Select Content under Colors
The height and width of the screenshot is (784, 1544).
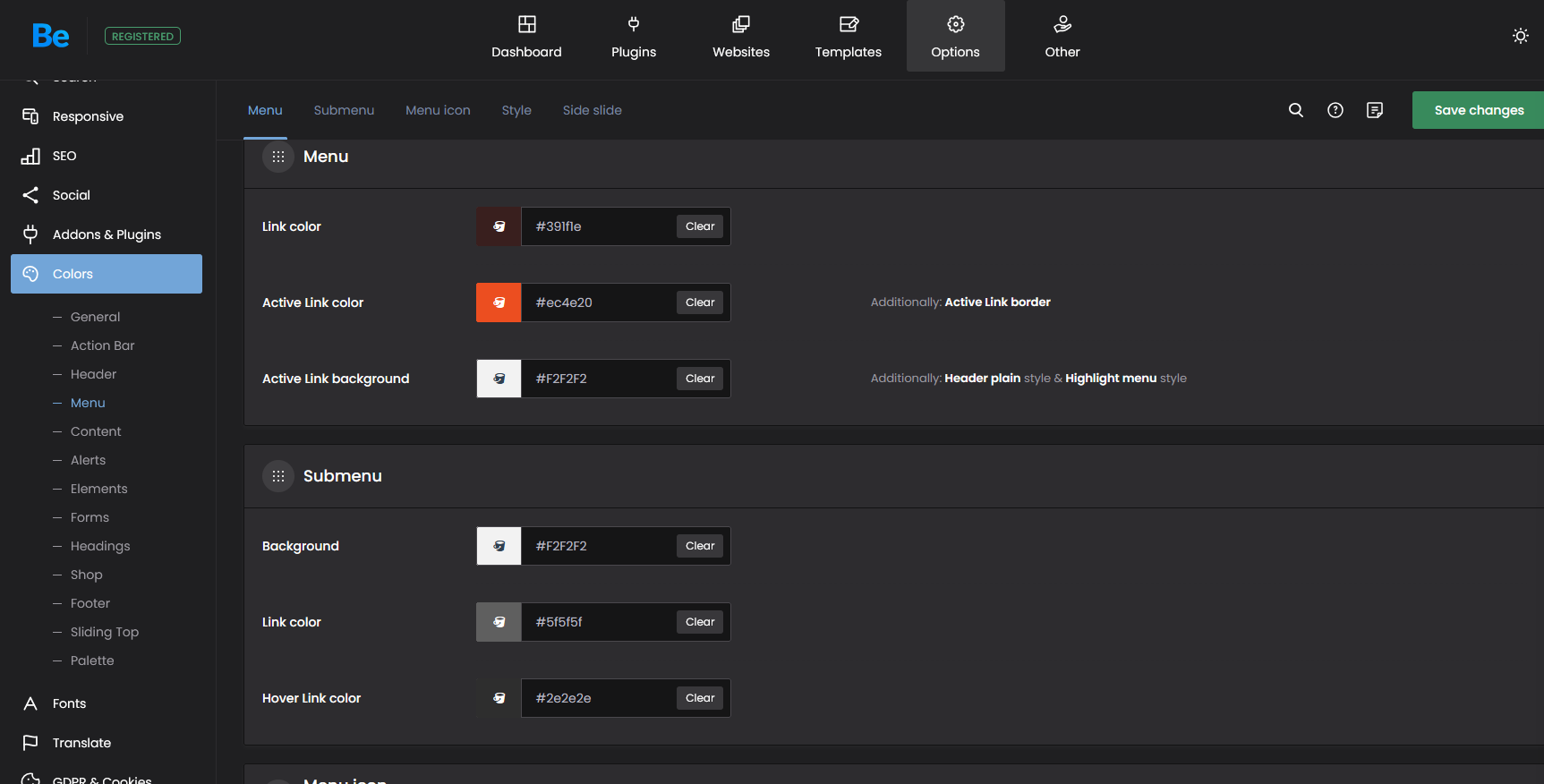pyautogui.click(x=96, y=431)
